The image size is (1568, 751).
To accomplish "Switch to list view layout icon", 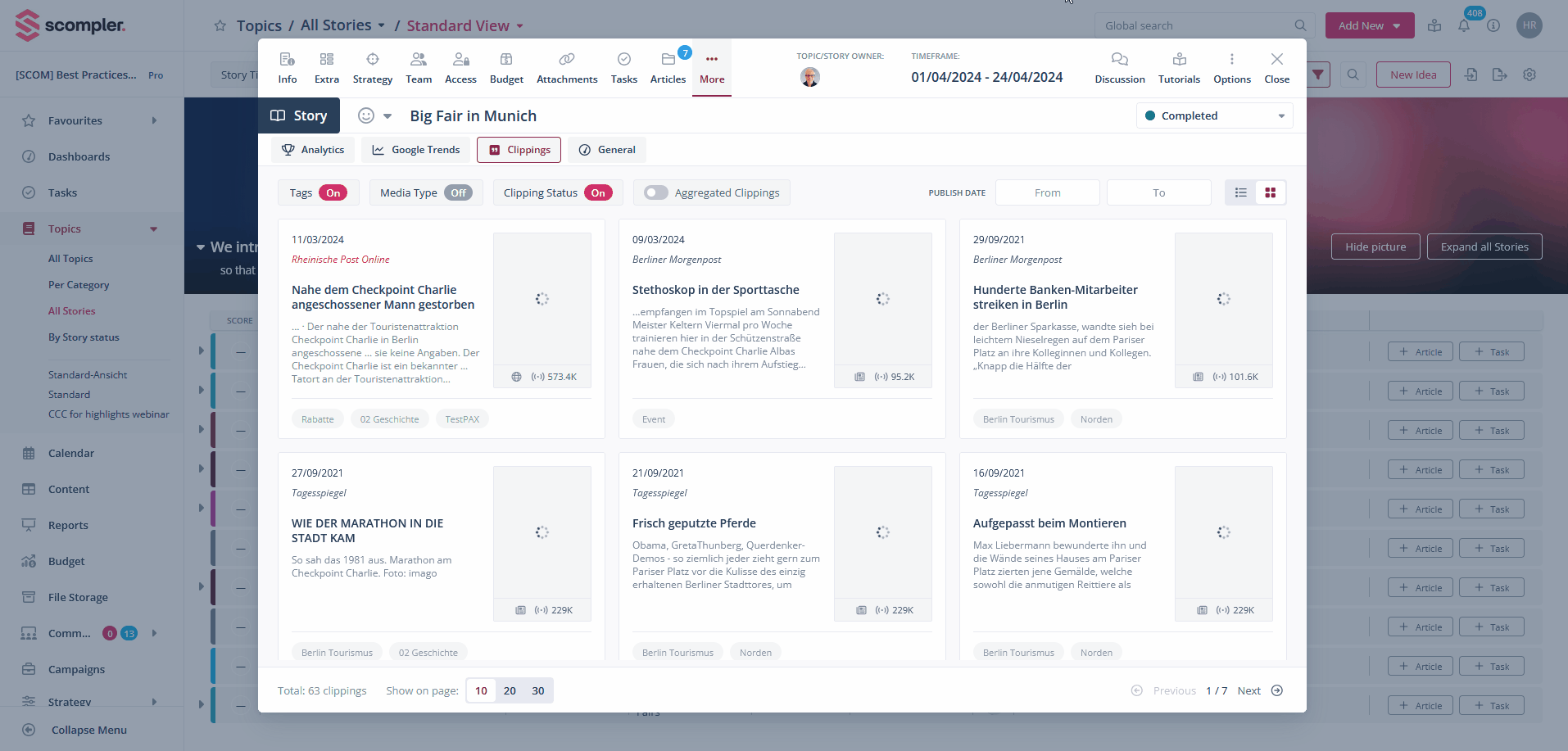I will [x=1240, y=192].
